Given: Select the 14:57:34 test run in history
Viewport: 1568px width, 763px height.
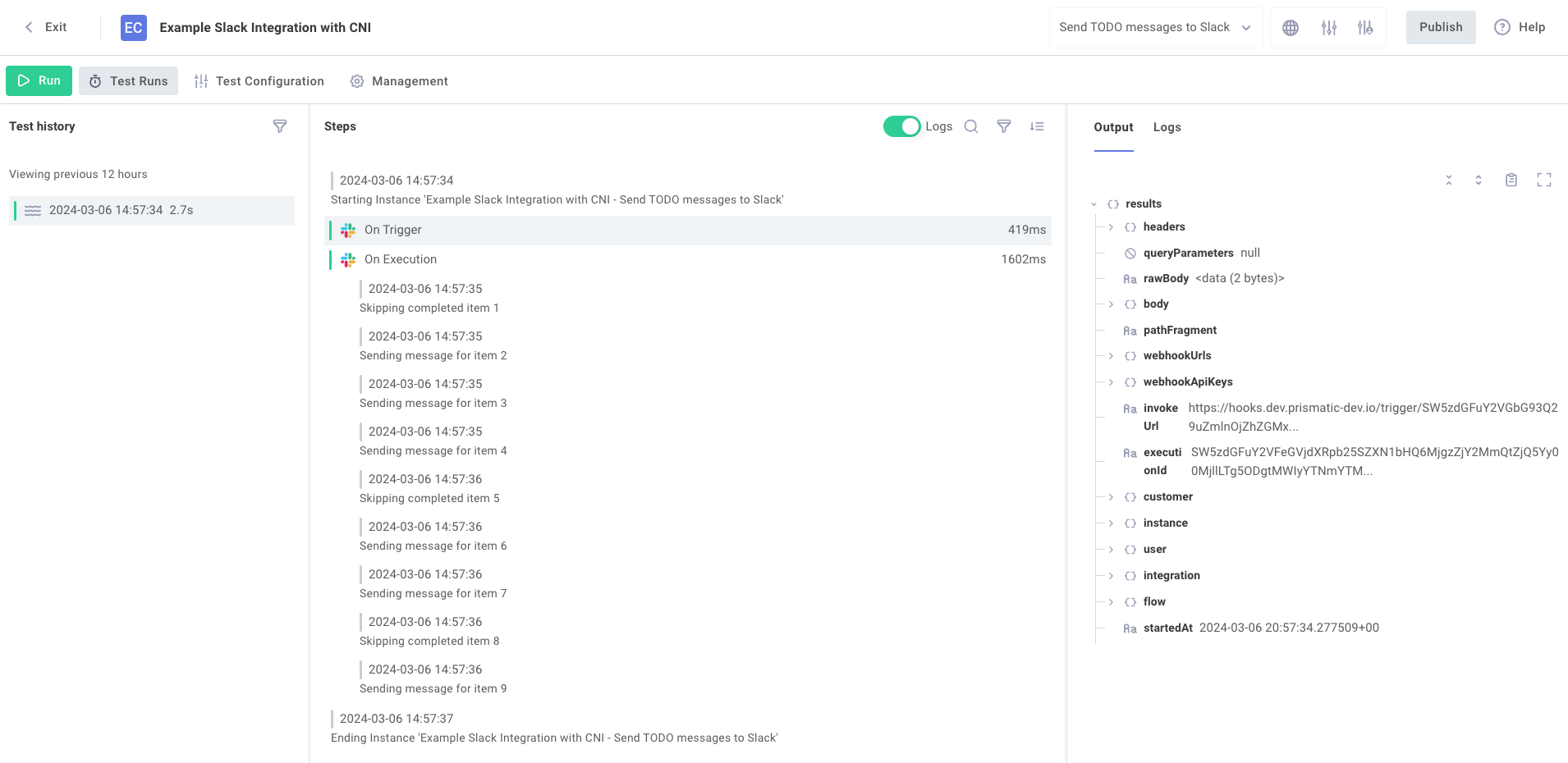Looking at the screenshot, I should click(x=152, y=210).
